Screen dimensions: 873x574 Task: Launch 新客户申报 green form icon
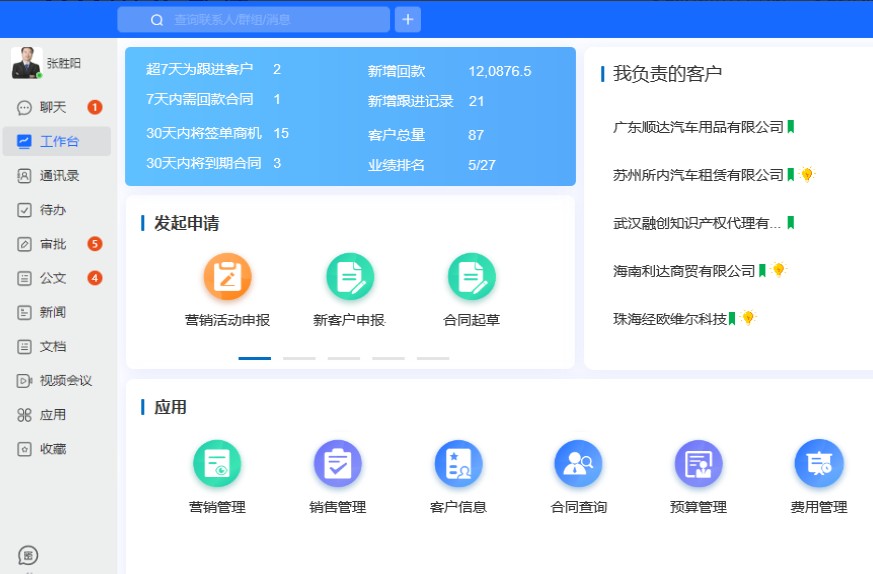[349, 277]
